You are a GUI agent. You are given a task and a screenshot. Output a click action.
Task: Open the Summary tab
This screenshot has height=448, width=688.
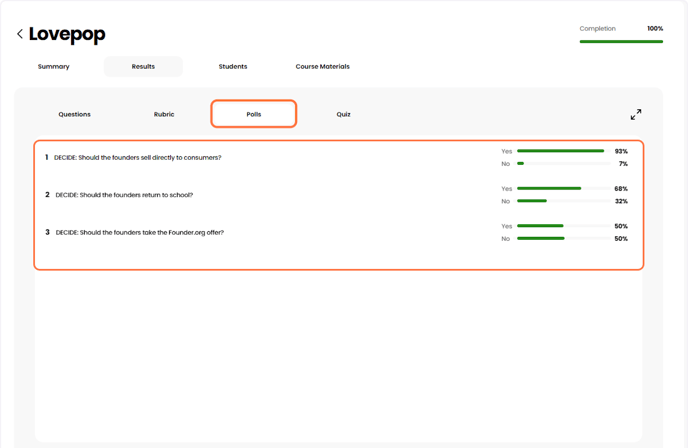pos(54,67)
